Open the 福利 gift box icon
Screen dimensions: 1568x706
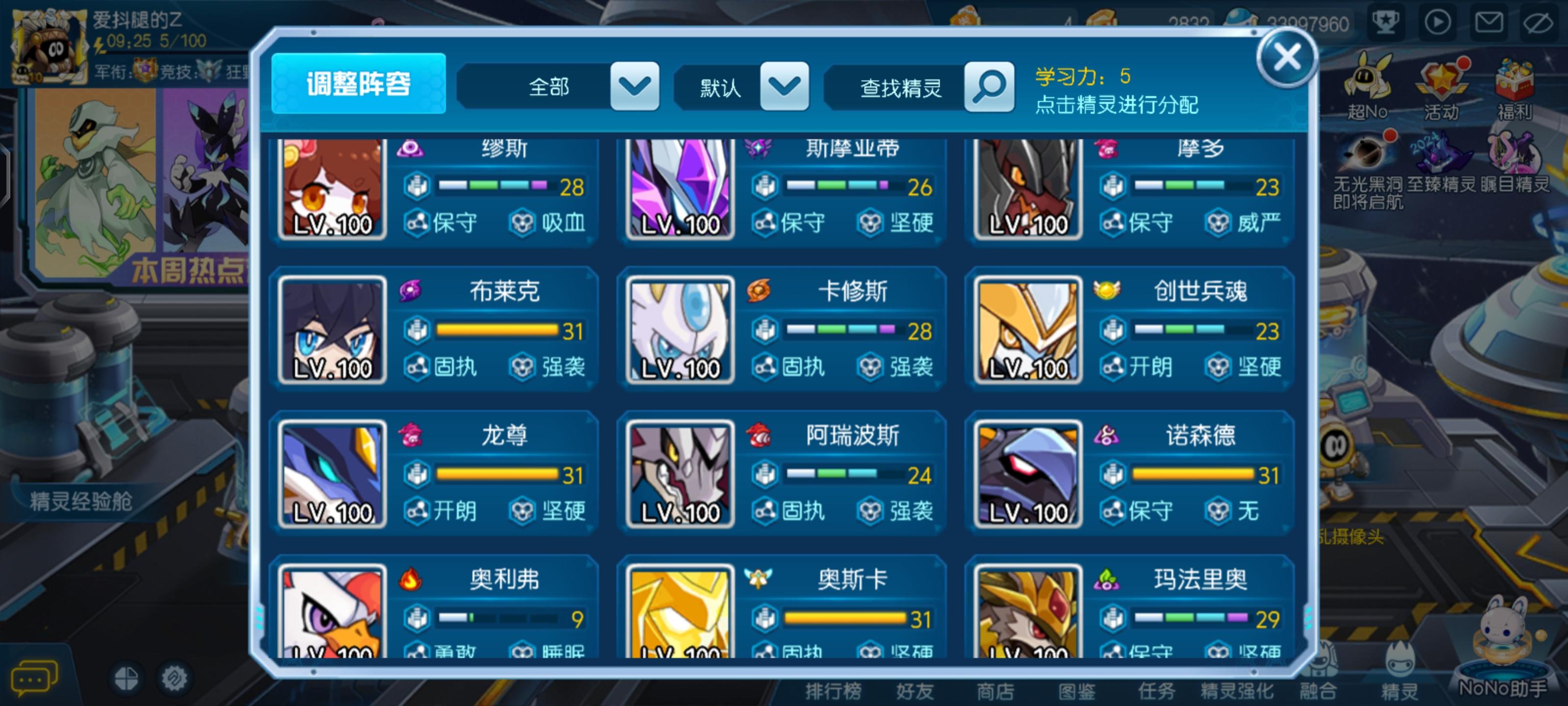(1514, 88)
